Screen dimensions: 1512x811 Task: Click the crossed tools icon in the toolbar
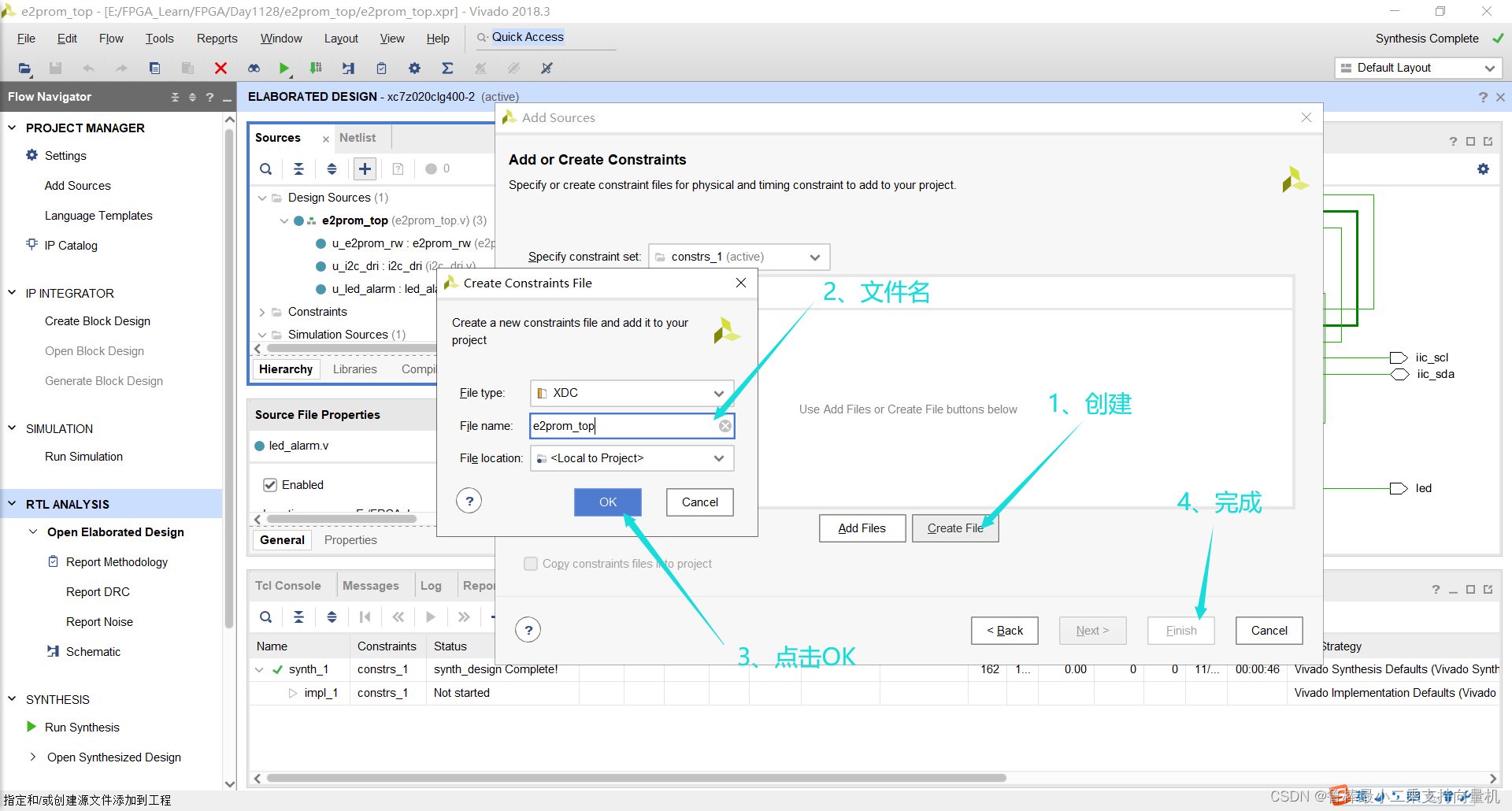(547, 69)
